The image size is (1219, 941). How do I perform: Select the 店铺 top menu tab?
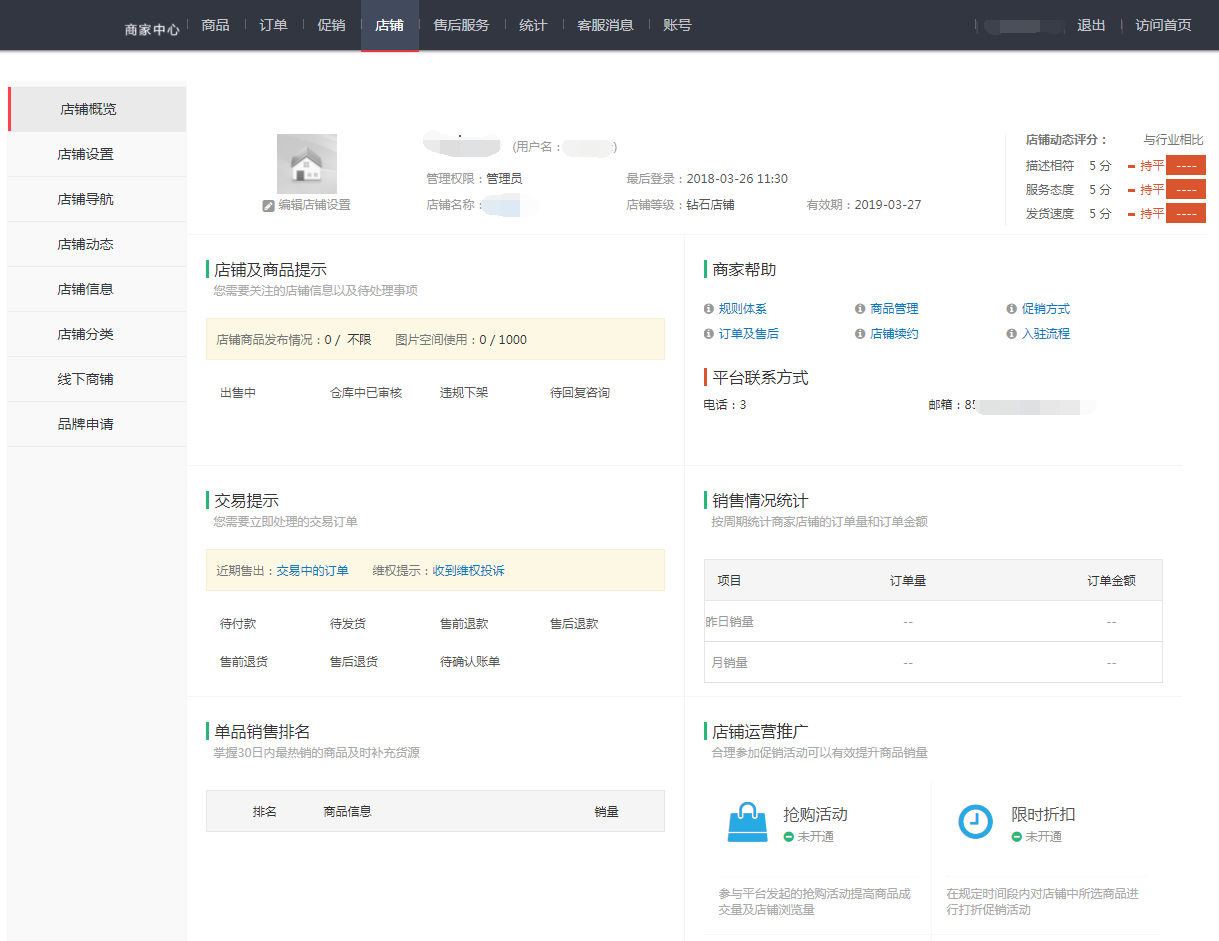pos(390,25)
